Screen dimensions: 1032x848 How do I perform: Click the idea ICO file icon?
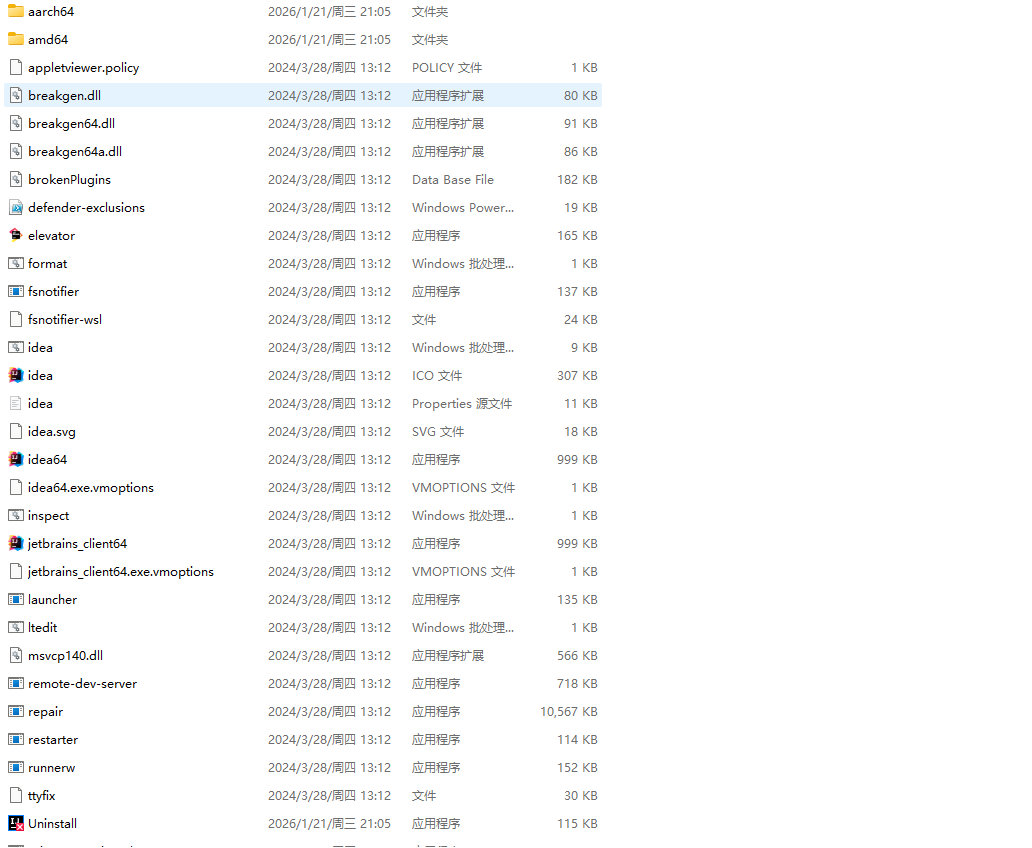pos(15,376)
